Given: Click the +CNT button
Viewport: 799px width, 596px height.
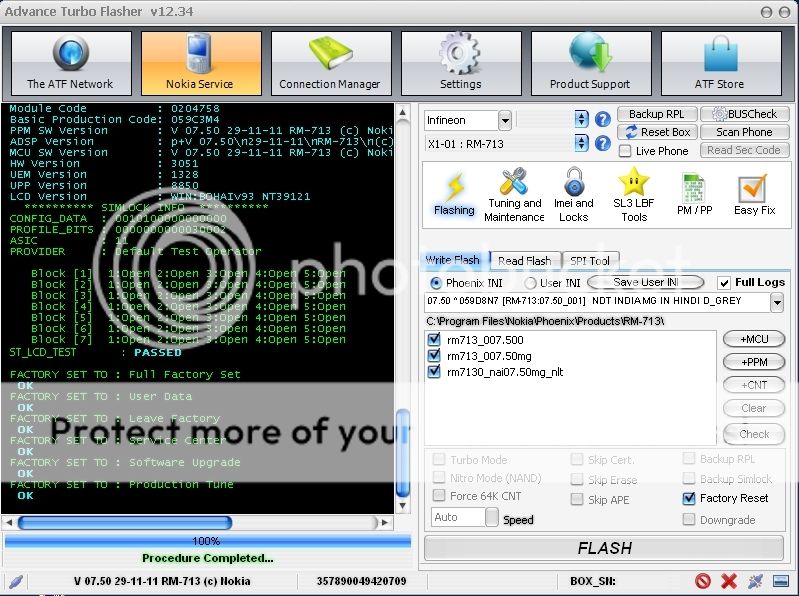Looking at the screenshot, I should point(754,385).
